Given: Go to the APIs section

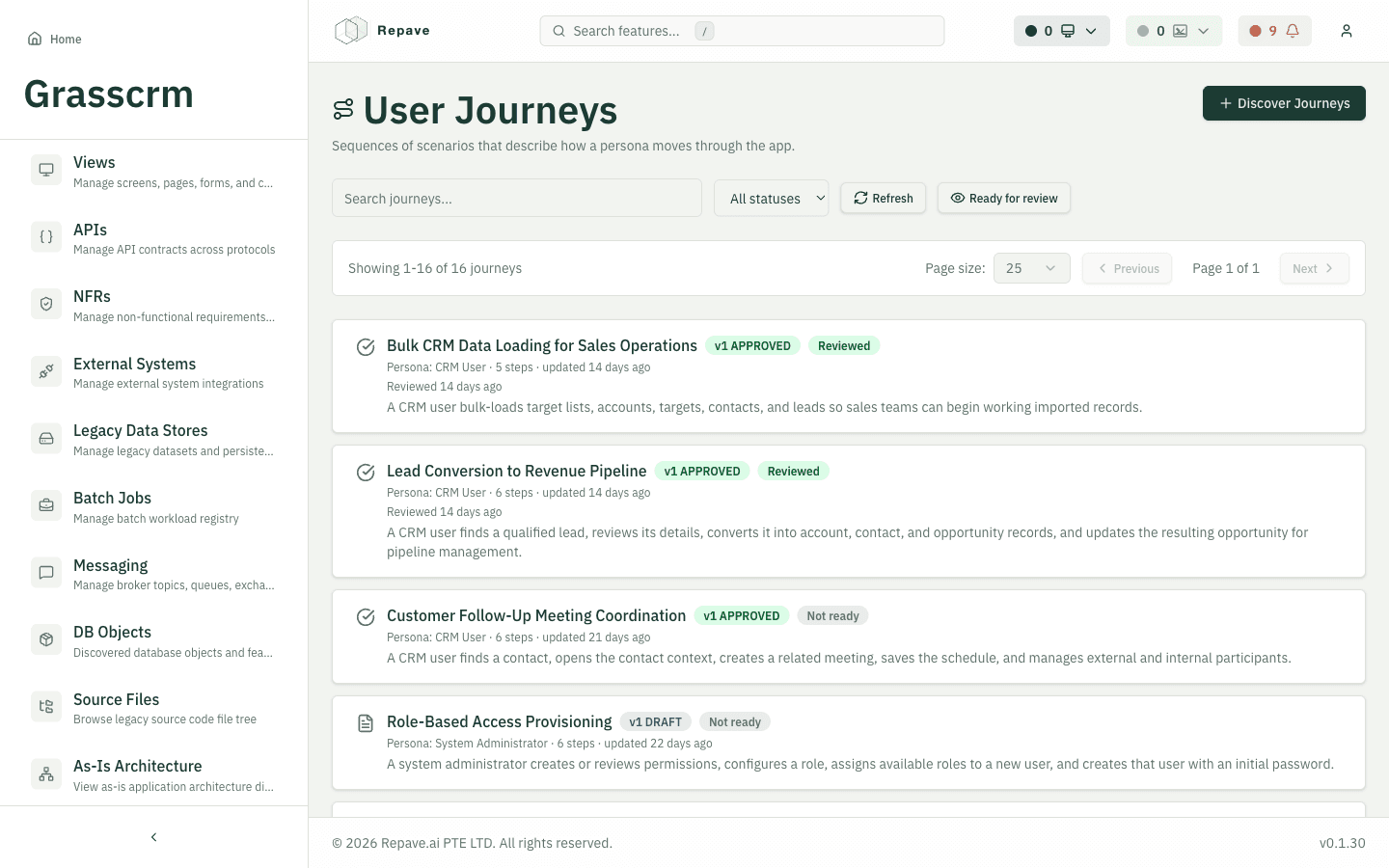Looking at the screenshot, I should coord(154,237).
